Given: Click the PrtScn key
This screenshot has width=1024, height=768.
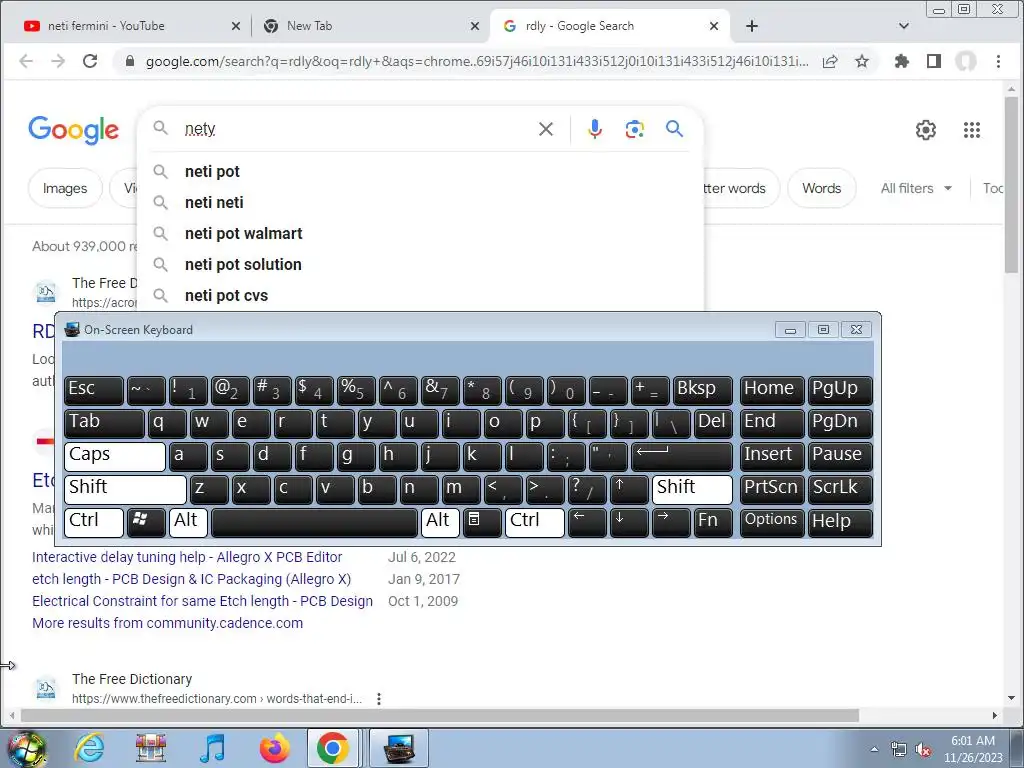Looking at the screenshot, I should 771,489.
